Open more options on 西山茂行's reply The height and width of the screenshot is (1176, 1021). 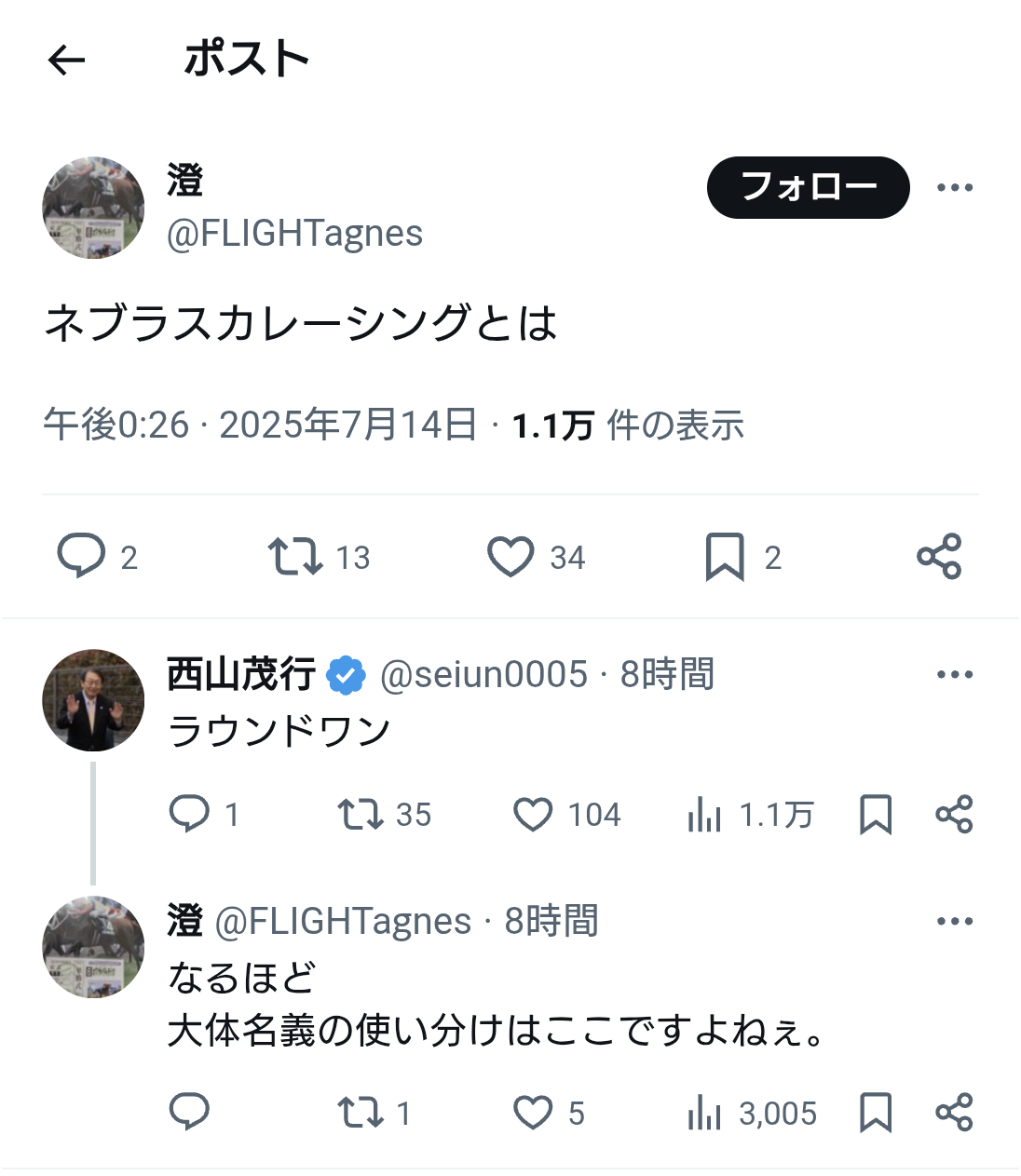click(x=955, y=674)
